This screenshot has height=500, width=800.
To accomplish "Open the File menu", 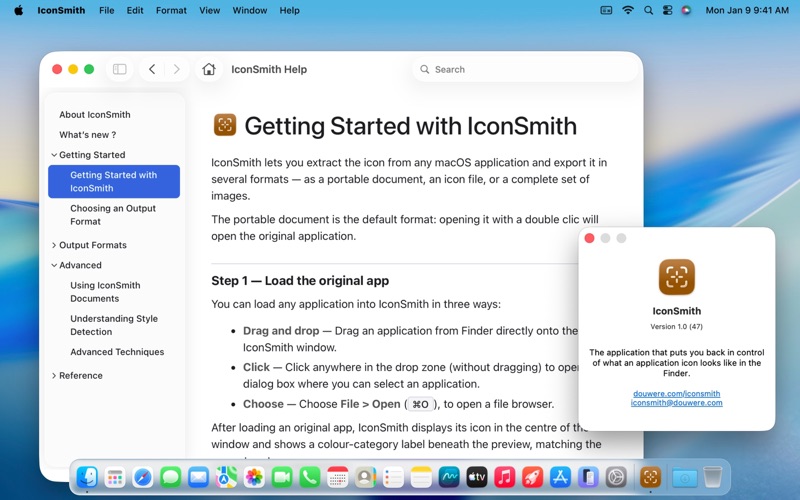I will (x=107, y=10).
